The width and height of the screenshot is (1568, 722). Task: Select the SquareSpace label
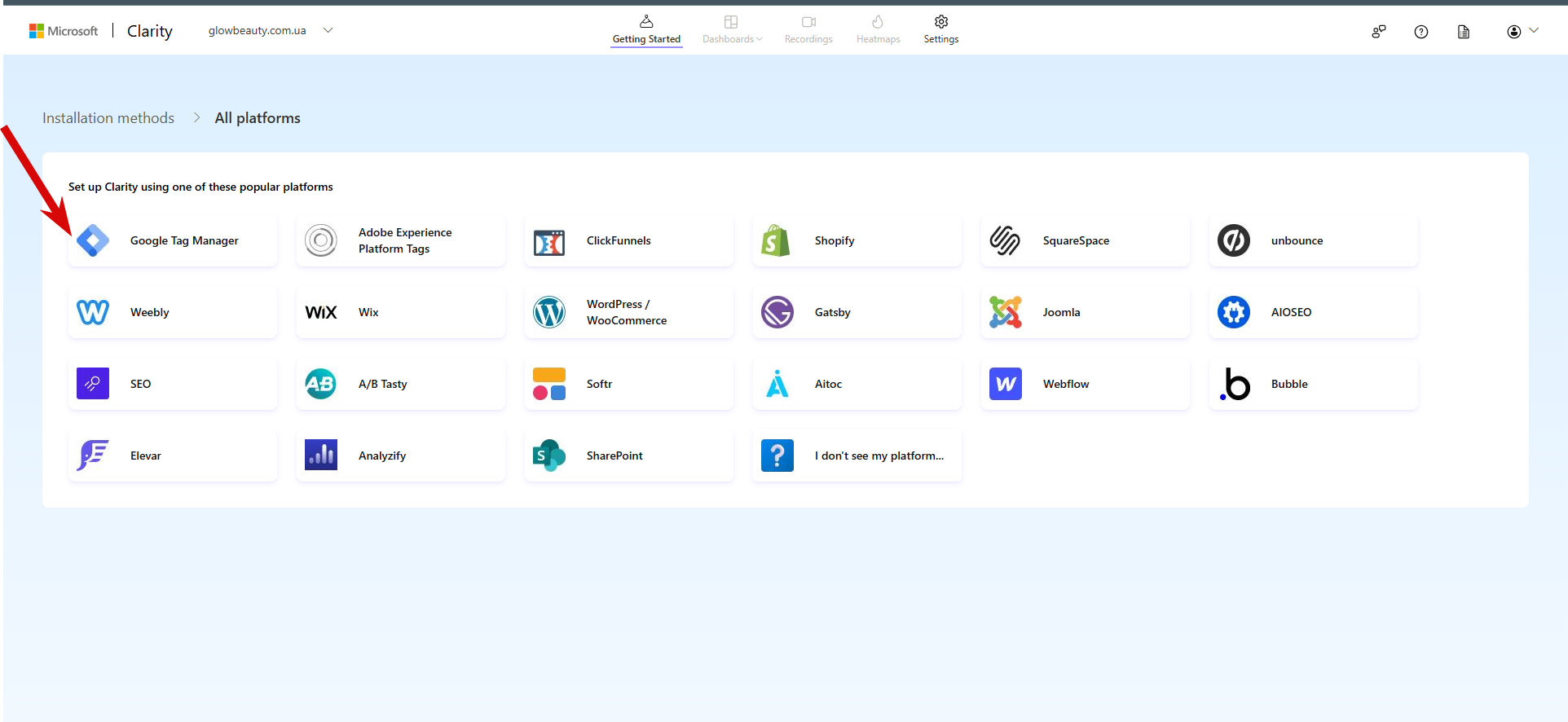point(1076,240)
